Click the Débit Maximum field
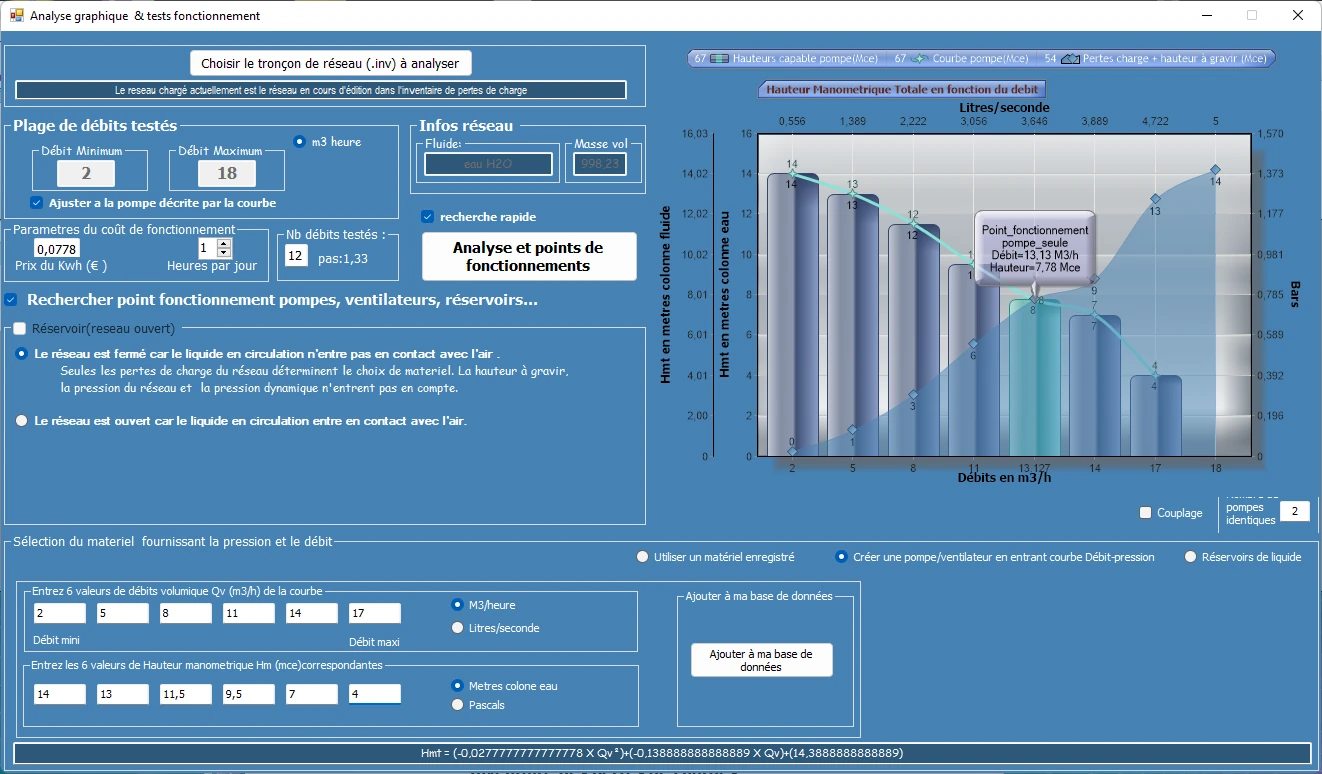The height and width of the screenshot is (774, 1322). coord(227,174)
